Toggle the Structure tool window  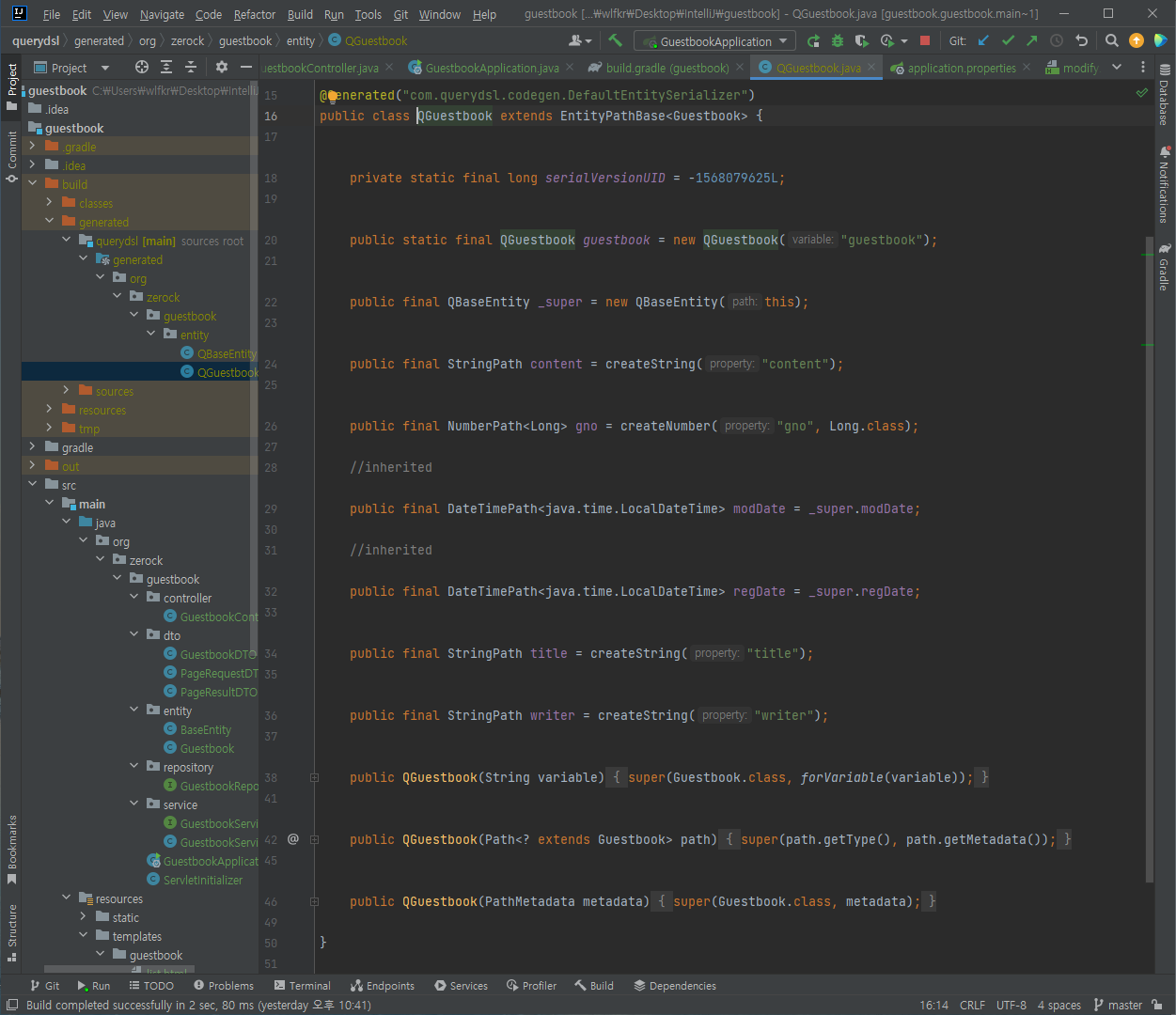[x=11, y=932]
